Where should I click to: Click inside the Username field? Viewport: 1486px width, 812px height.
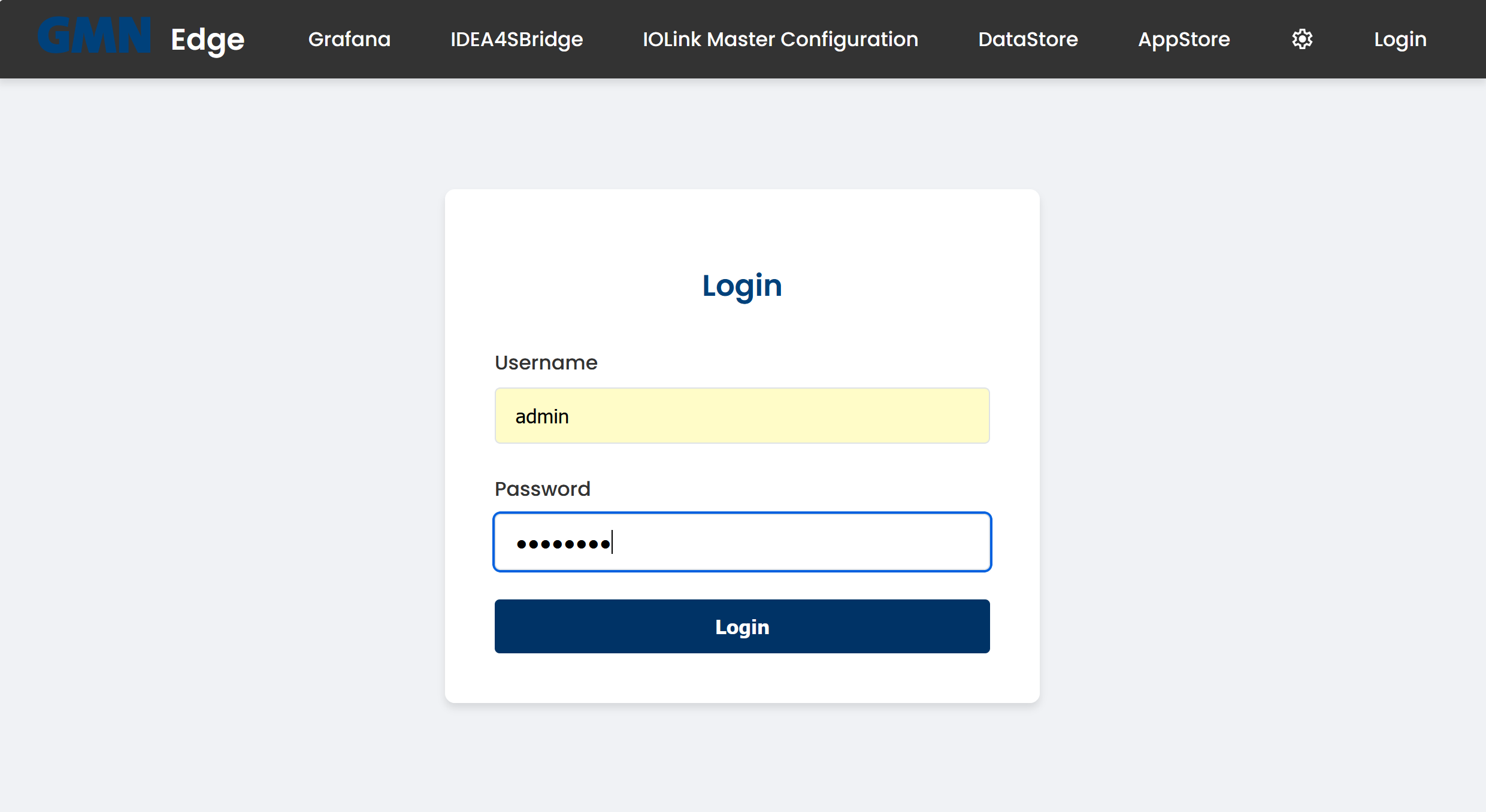pyautogui.click(x=742, y=416)
